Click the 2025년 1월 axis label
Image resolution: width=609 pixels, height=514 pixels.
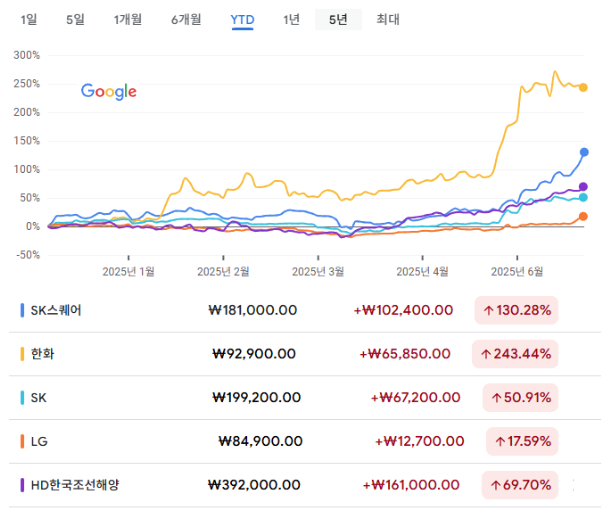point(129,272)
